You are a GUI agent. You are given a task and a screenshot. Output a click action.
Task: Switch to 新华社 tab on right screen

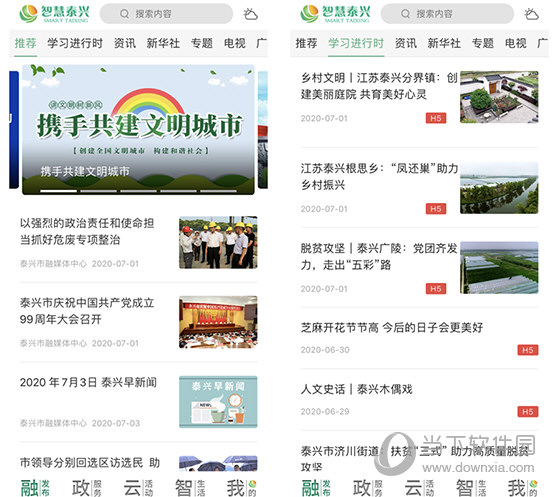(444, 43)
